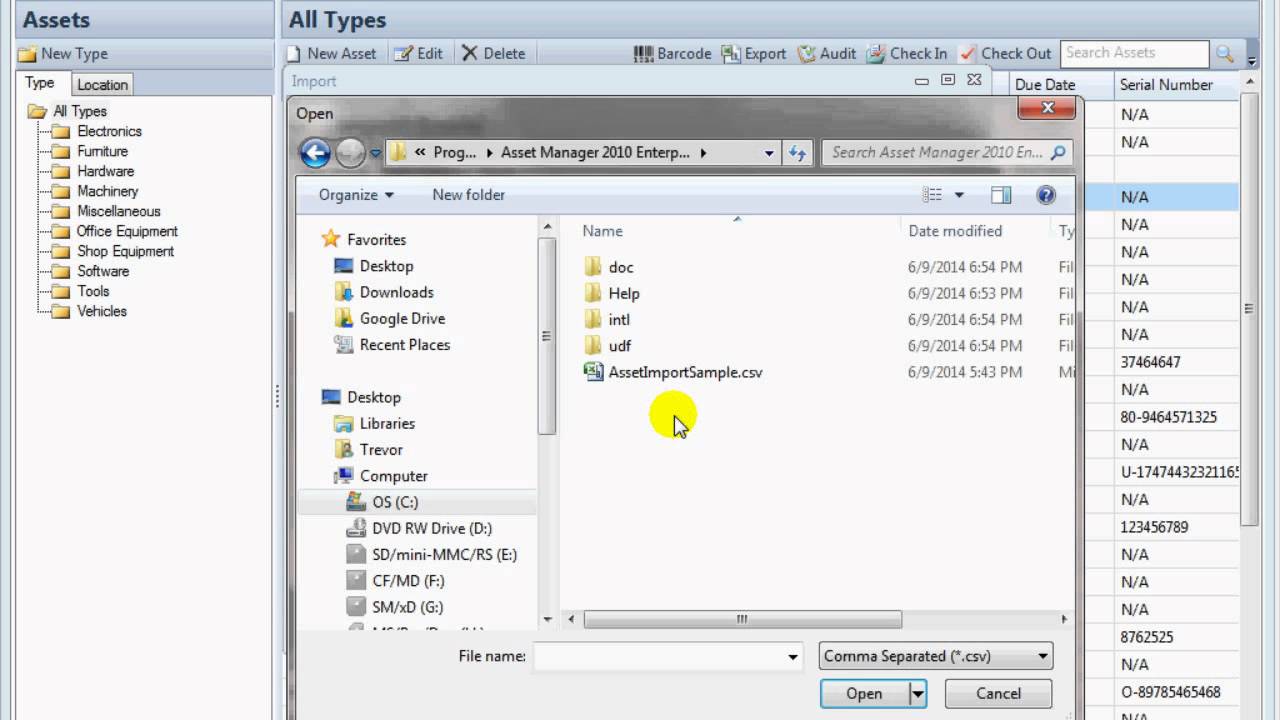Open the Comma Separated file type dropdown
This screenshot has width=1280, height=720.
936,657
